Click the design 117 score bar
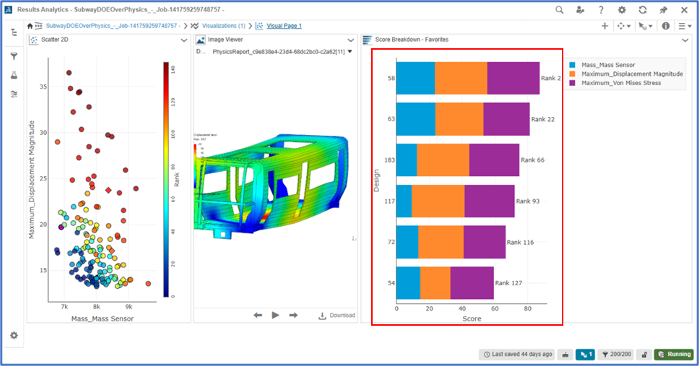Screen dimensions: 700x366 coord(455,201)
